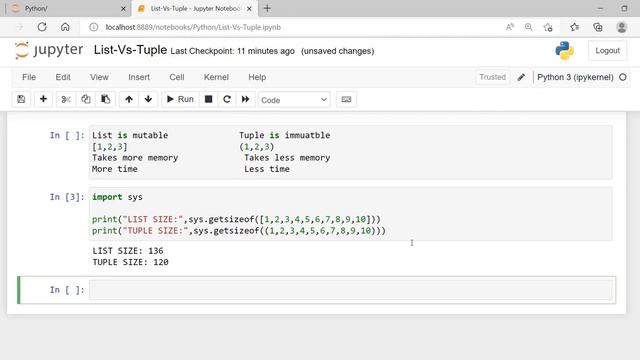640x360 pixels.
Task: Save the notebook with the floppy disk icon
Action: (21, 99)
